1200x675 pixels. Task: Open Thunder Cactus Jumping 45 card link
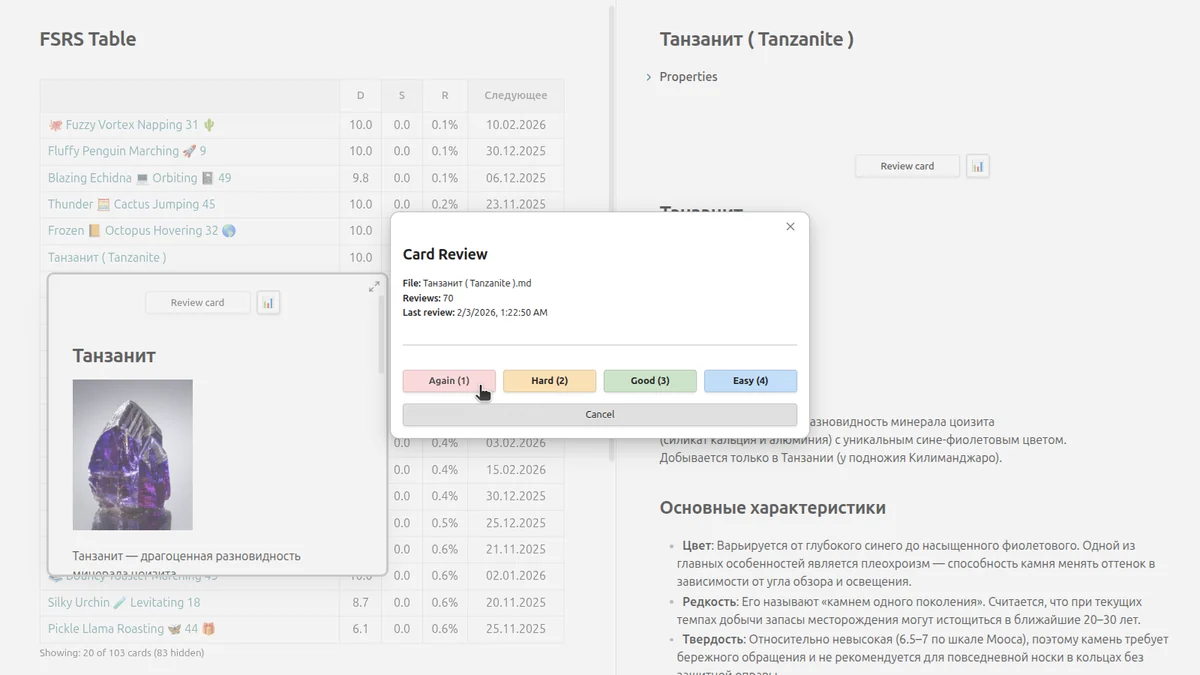click(131, 204)
